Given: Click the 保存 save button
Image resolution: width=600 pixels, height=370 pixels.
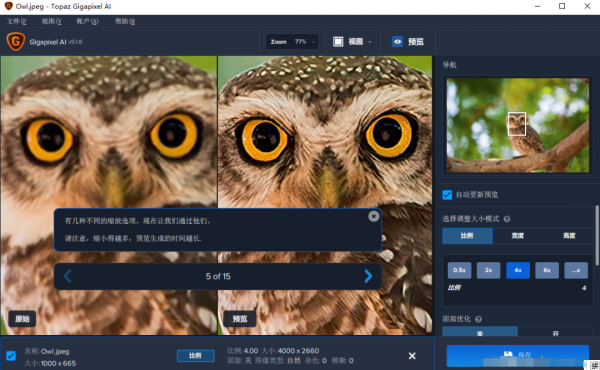Looking at the screenshot, I should tap(517, 355).
